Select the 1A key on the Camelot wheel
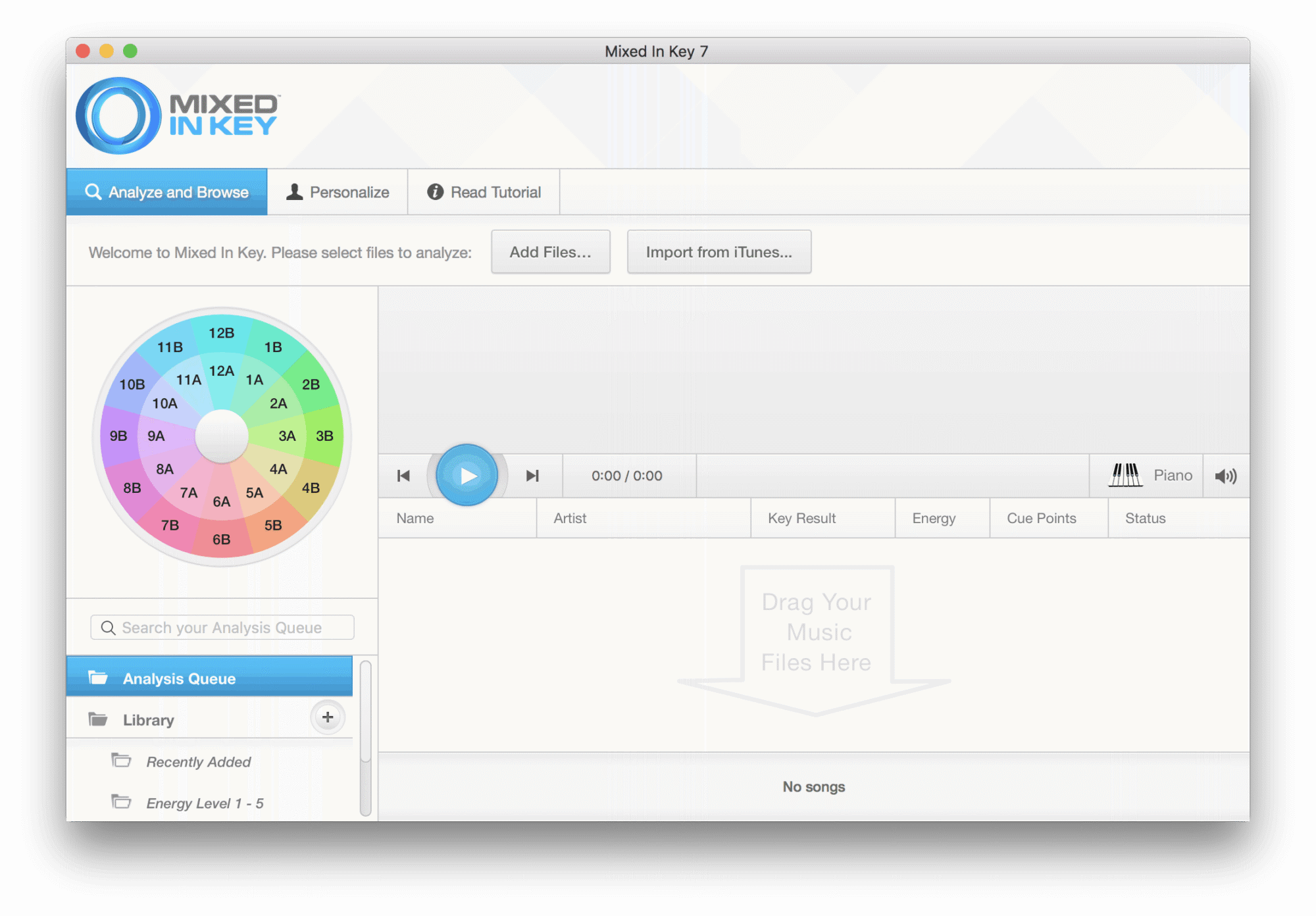Image resolution: width=1316 pixels, height=916 pixels. click(x=255, y=380)
